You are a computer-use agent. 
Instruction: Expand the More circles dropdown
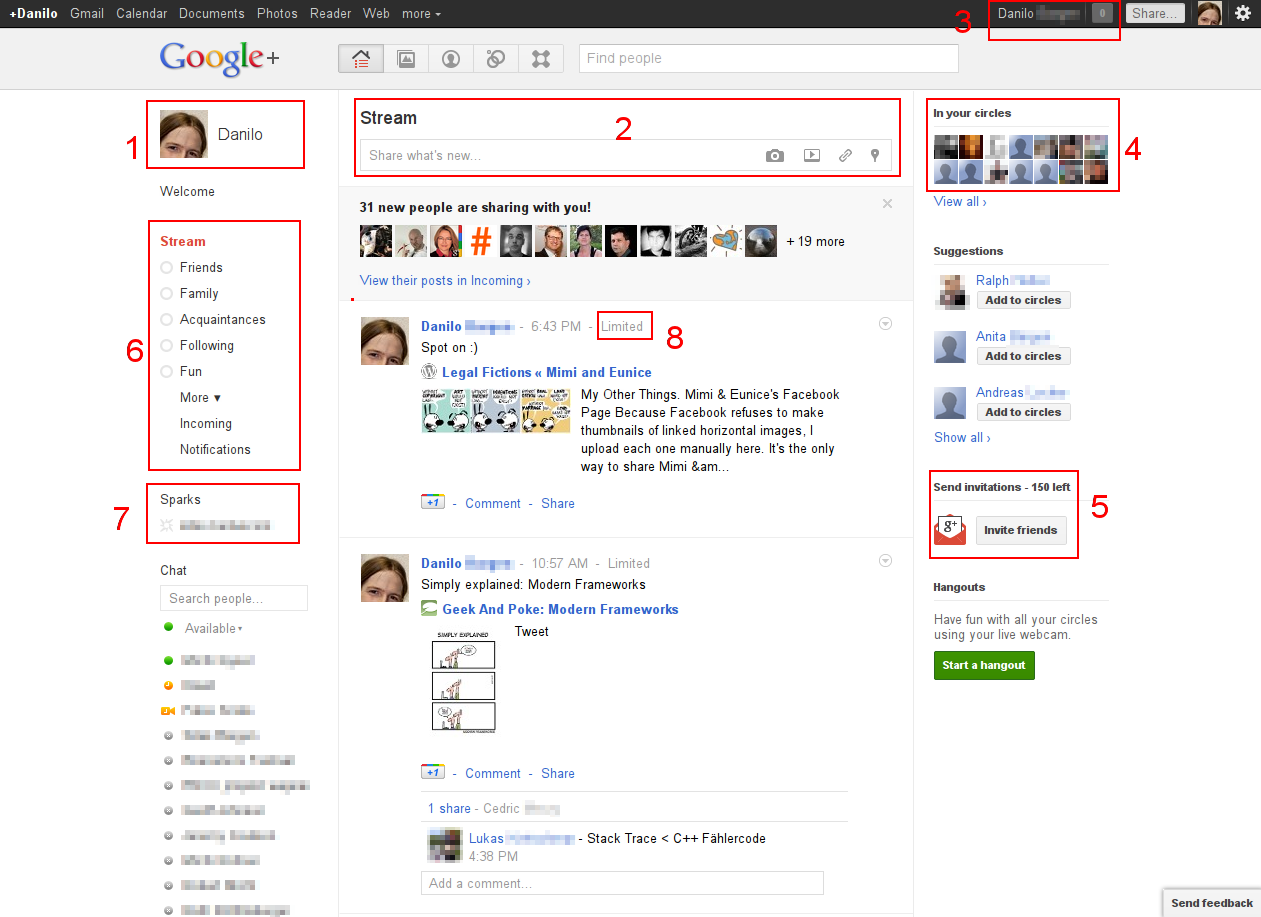pos(201,397)
